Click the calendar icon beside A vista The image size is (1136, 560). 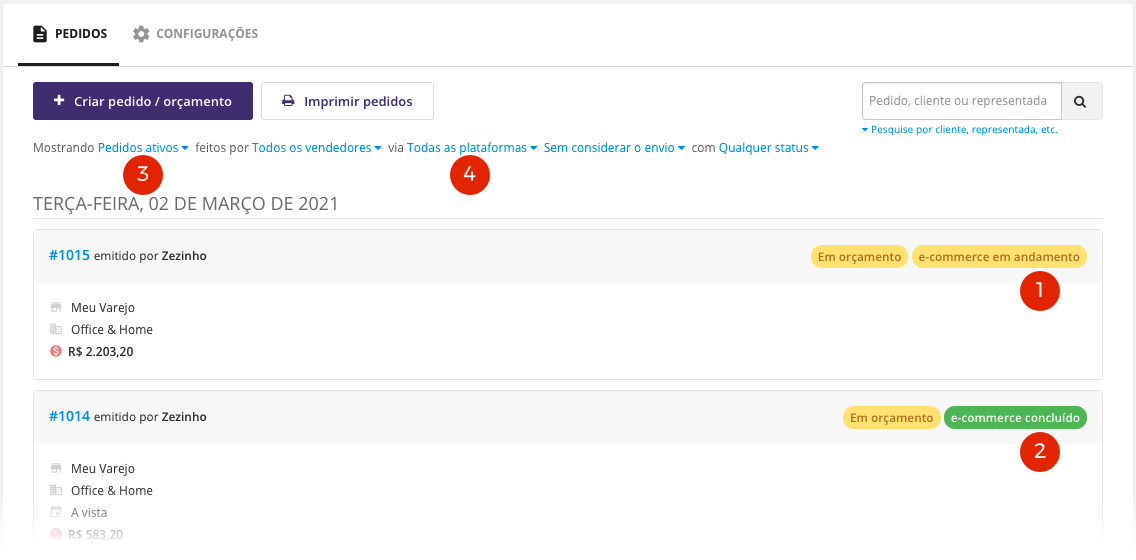click(56, 512)
